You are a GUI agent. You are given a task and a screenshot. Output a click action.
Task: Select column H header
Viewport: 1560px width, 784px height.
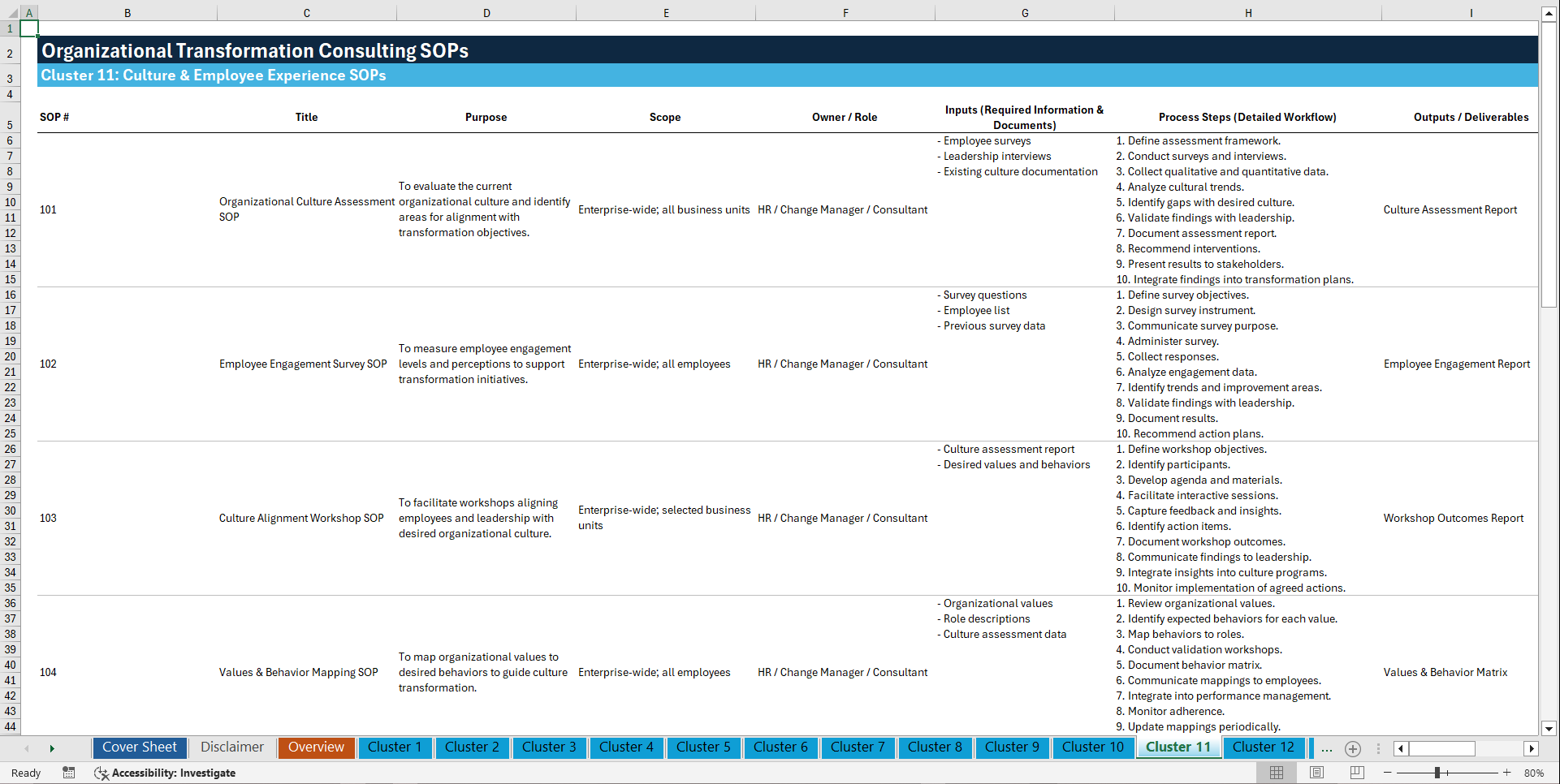point(1248,12)
